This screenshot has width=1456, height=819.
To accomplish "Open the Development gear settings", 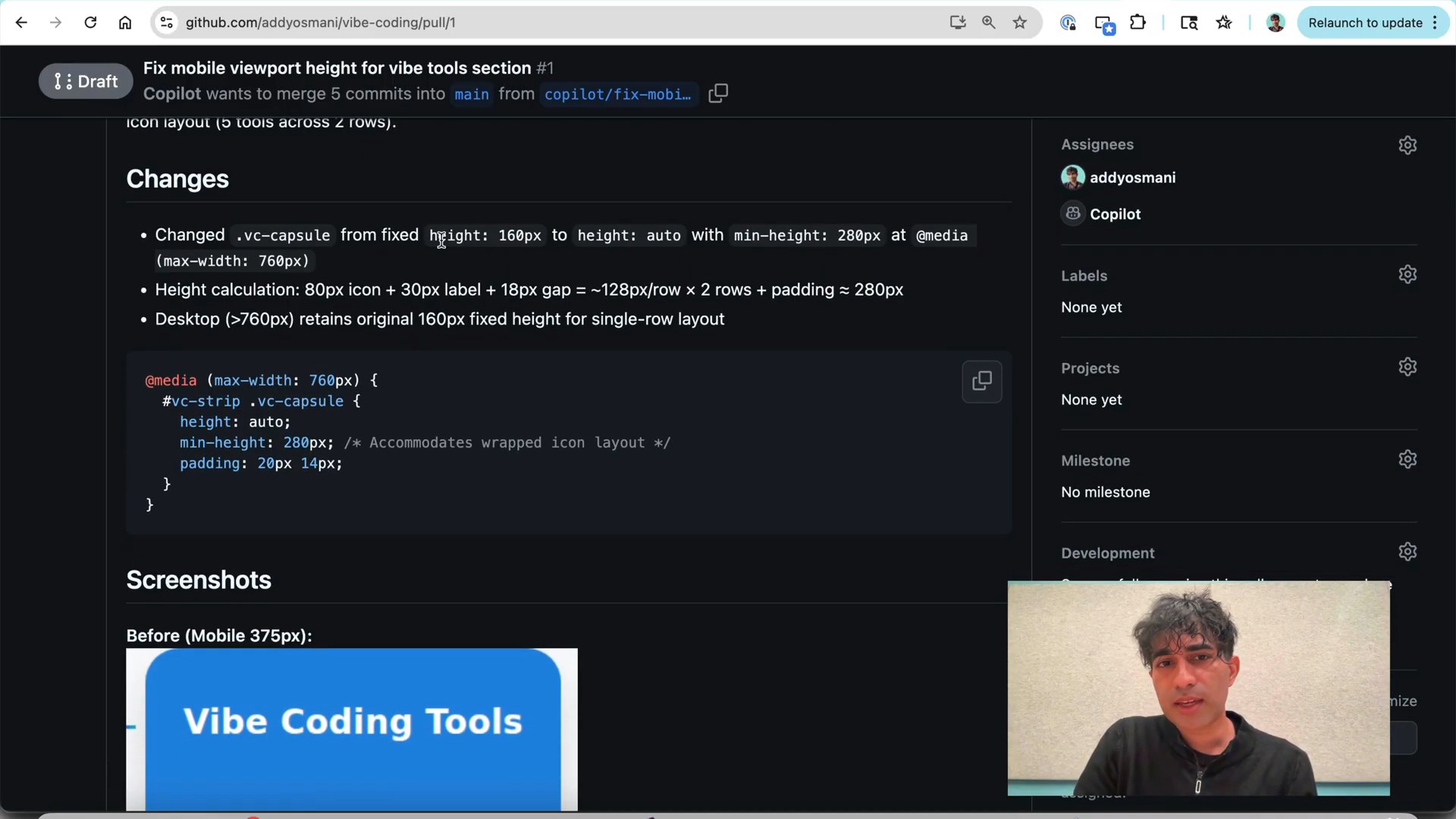I will pyautogui.click(x=1407, y=552).
